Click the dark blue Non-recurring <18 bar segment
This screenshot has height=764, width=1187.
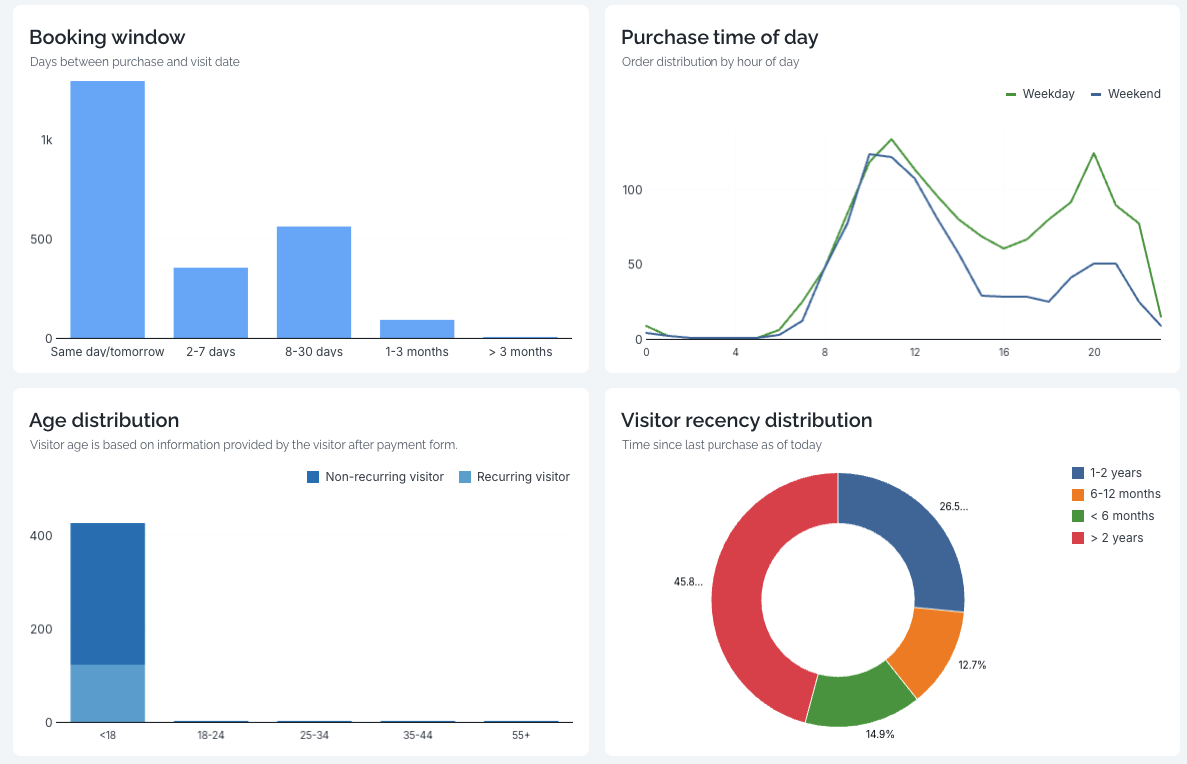click(x=107, y=593)
